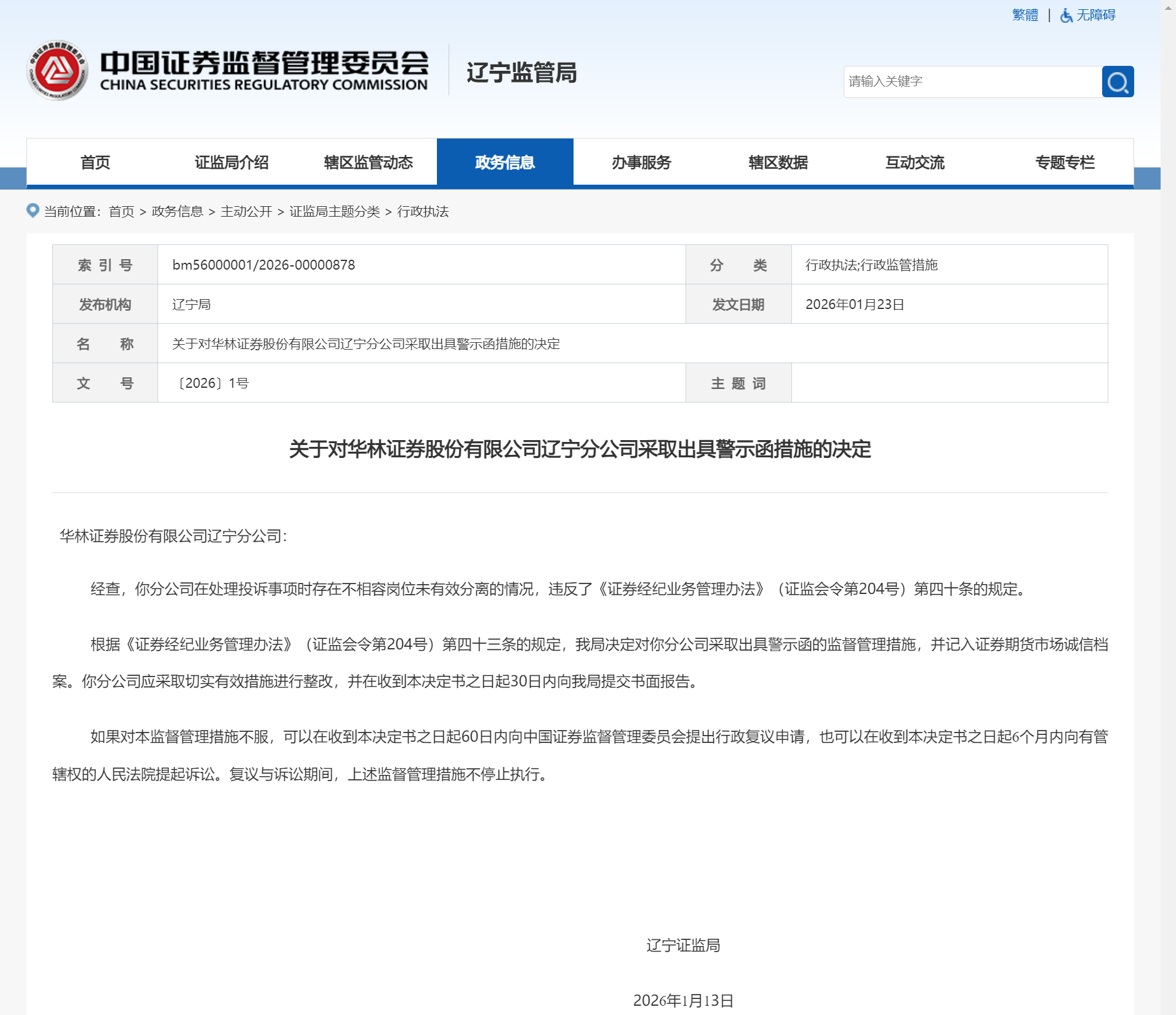Go to the 互动交流 tab
Viewport: 1176px width, 1015px height.
coord(914,162)
